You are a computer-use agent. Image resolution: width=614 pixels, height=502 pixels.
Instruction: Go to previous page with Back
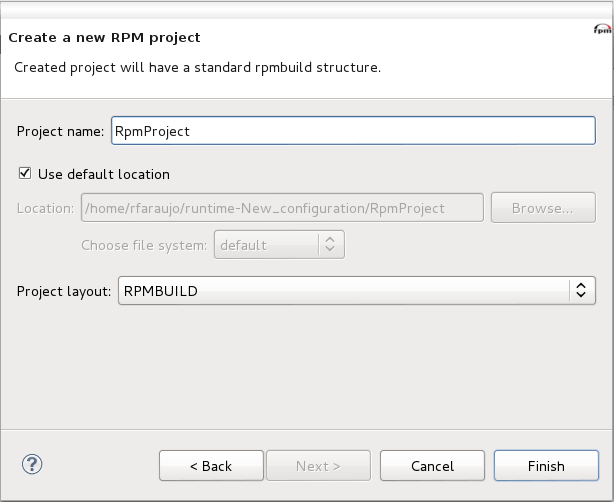pos(211,466)
